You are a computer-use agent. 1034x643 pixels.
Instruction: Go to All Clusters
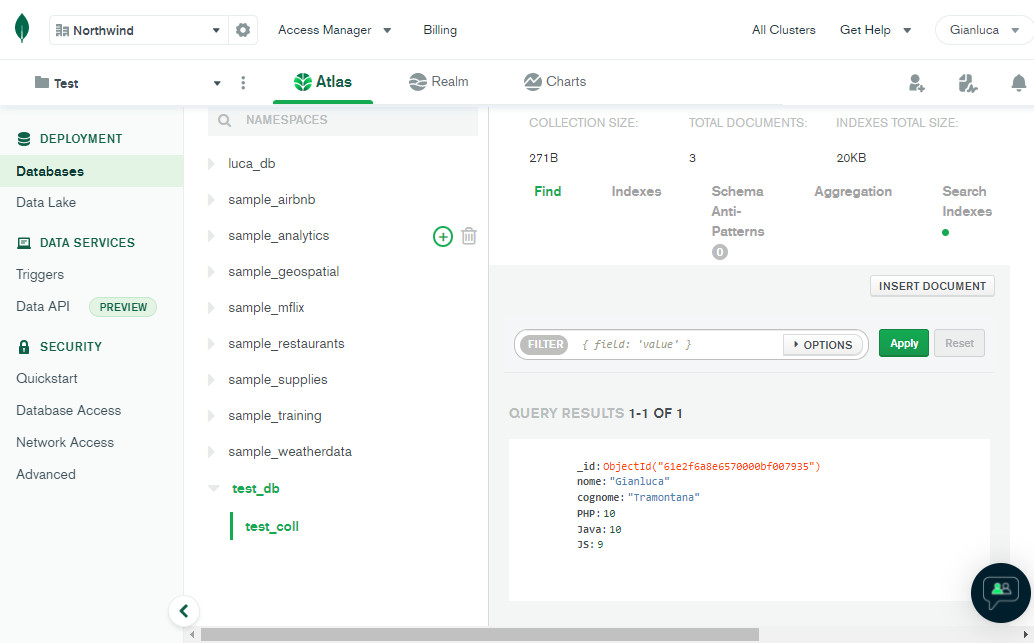coord(783,30)
